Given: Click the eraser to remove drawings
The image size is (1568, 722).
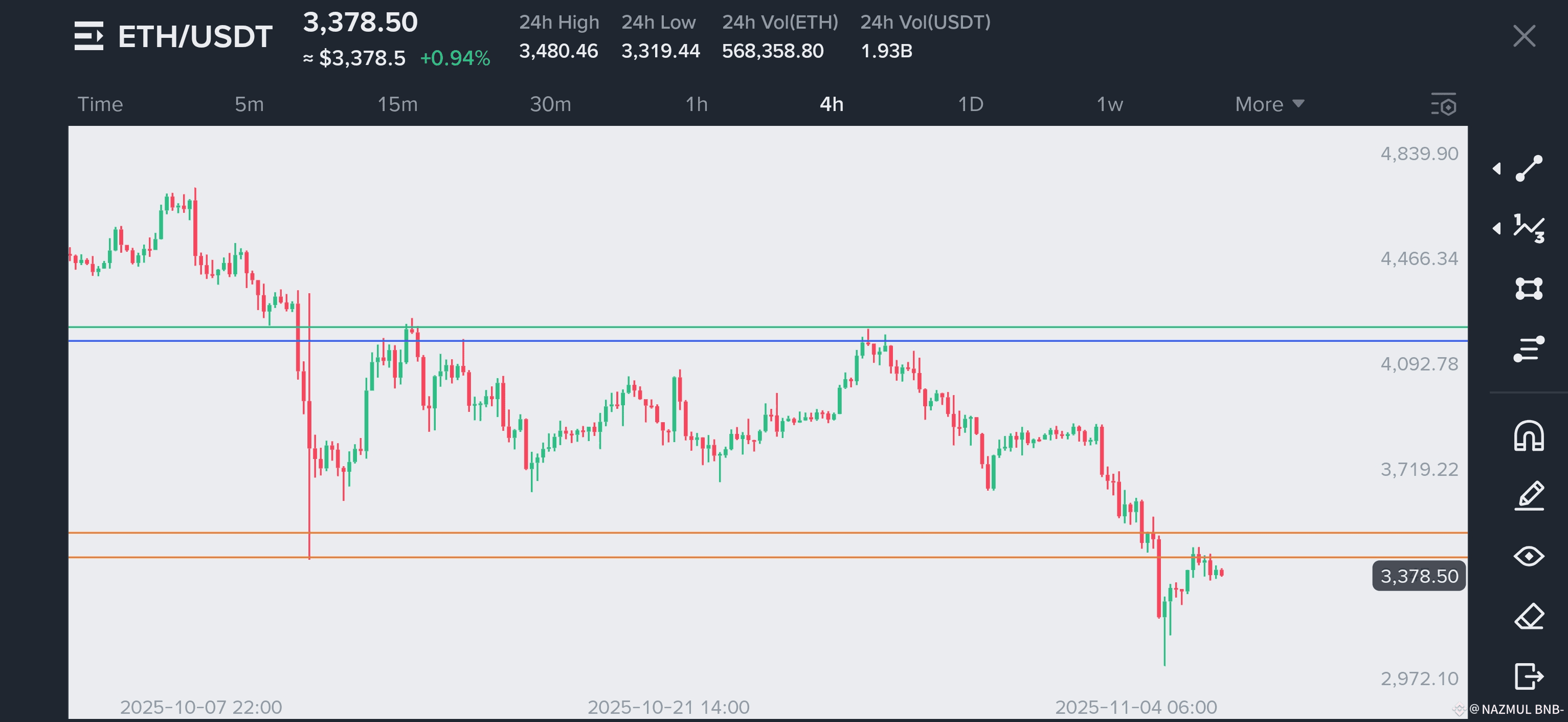Looking at the screenshot, I should (x=1529, y=617).
